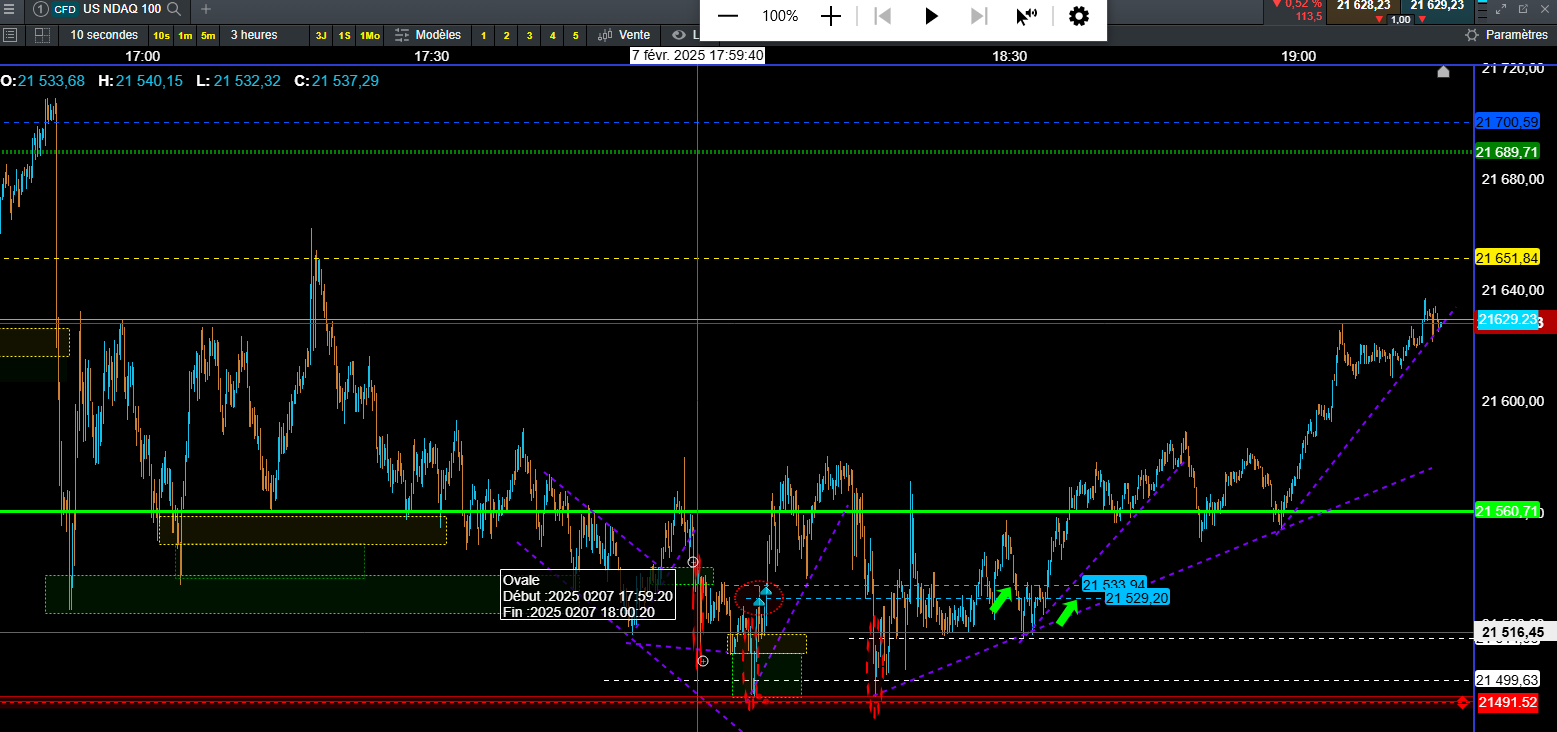
Task: Open the 3 heures period dropdown
Action: [x=254, y=35]
